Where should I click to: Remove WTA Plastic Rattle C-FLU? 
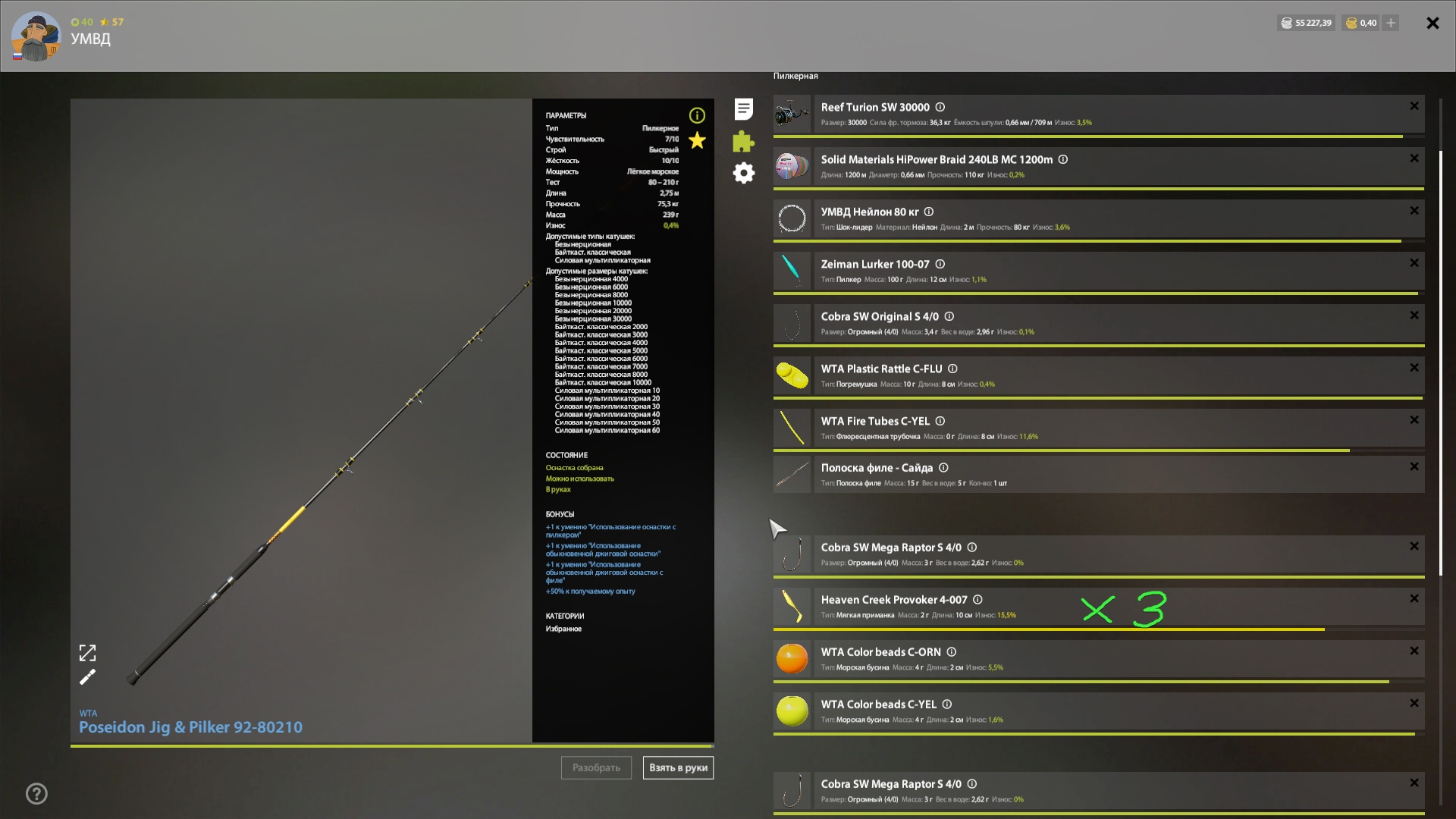[x=1414, y=368]
